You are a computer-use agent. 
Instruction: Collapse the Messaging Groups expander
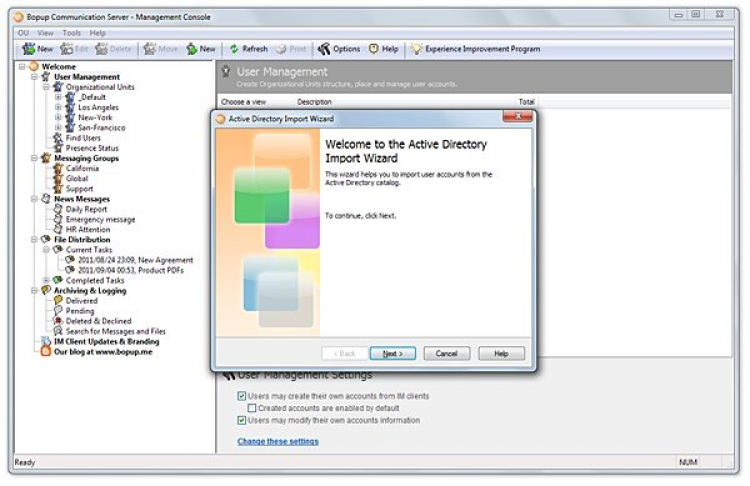coord(34,158)
